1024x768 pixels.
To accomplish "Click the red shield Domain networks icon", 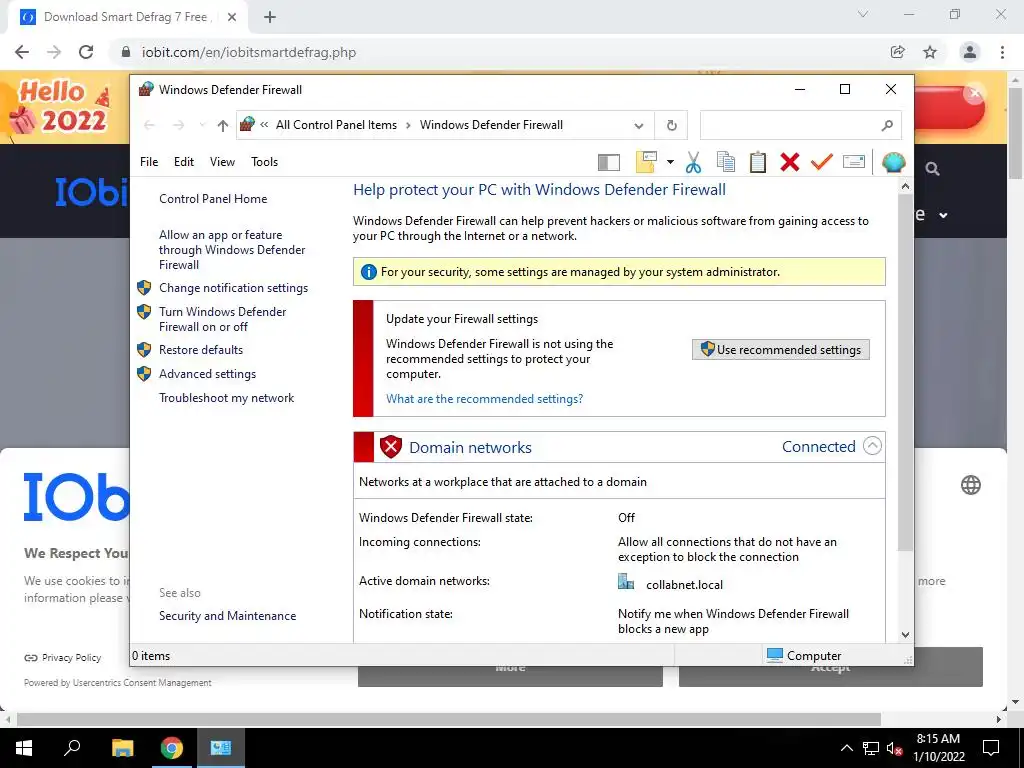I will 391,447.
